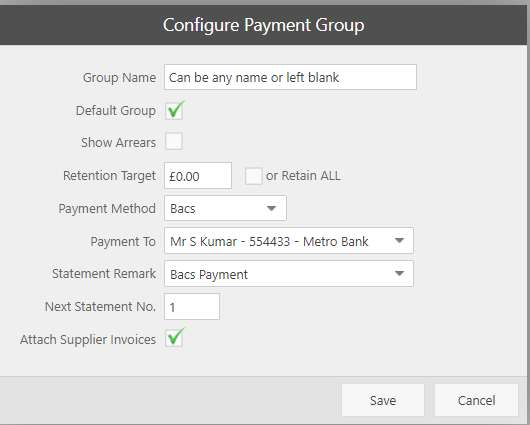Image resolution: width=530 pixels, height=425 pixels.
Task: Select the Next Statement No. input box
Action: (192, 307)
